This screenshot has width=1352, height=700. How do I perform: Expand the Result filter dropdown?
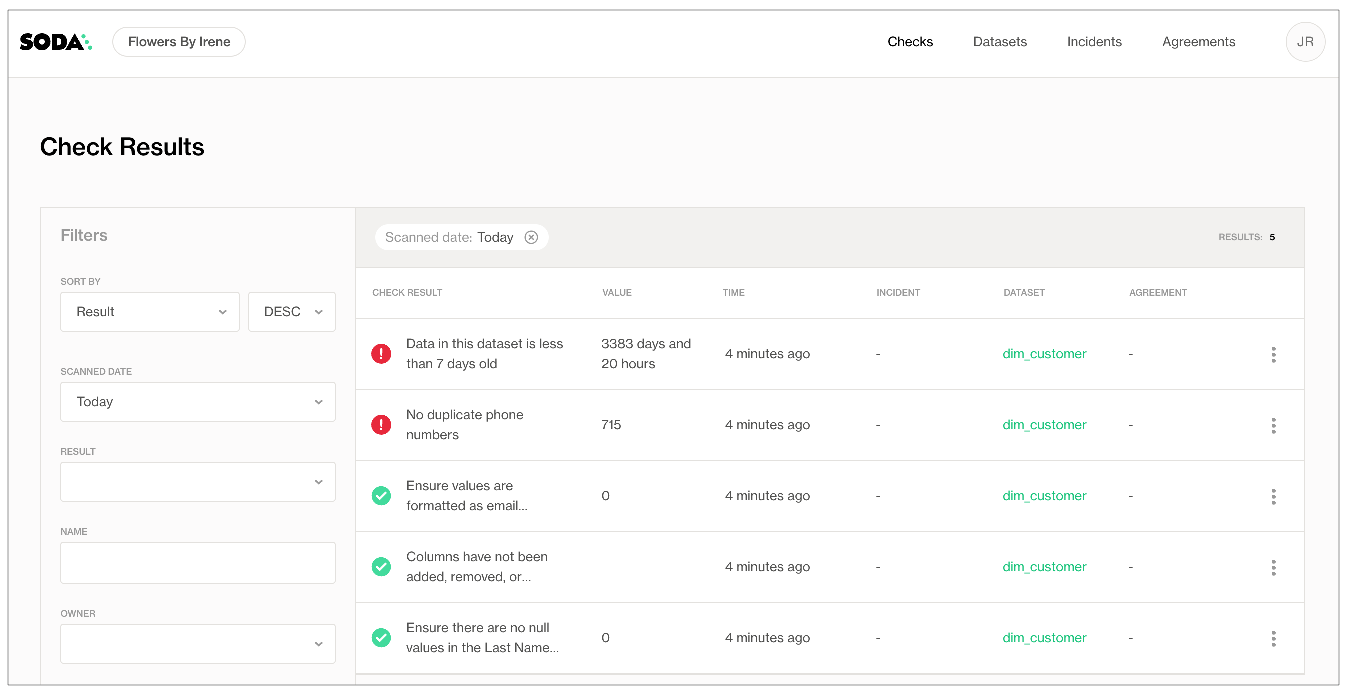[x=198, y=482]
